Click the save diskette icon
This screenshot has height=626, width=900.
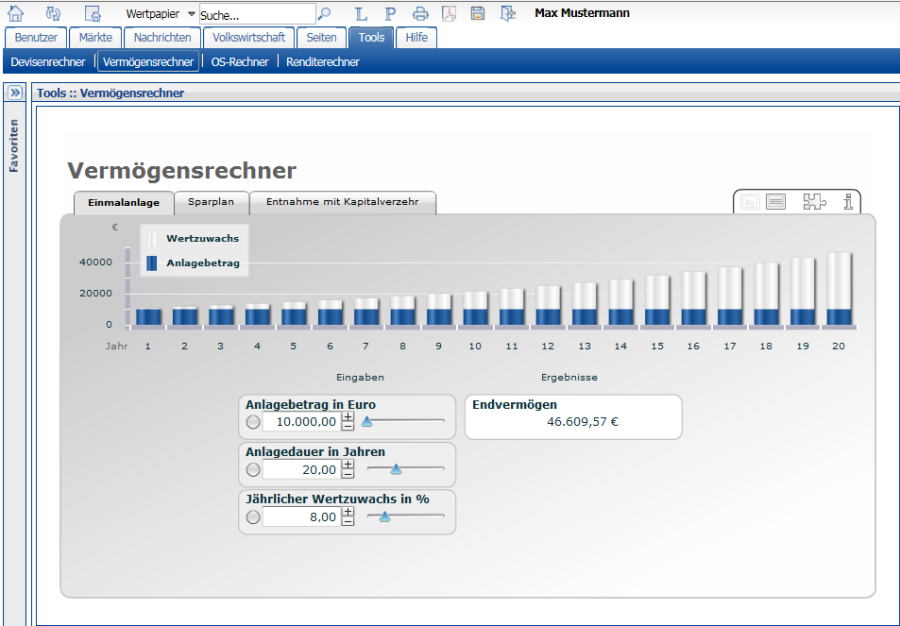[478, 14]
